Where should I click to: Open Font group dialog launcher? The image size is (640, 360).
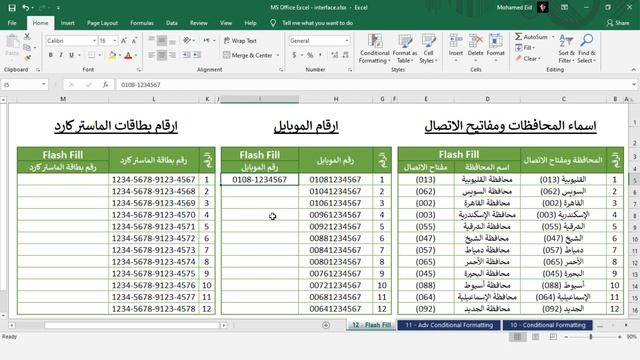tap(139, 70)
